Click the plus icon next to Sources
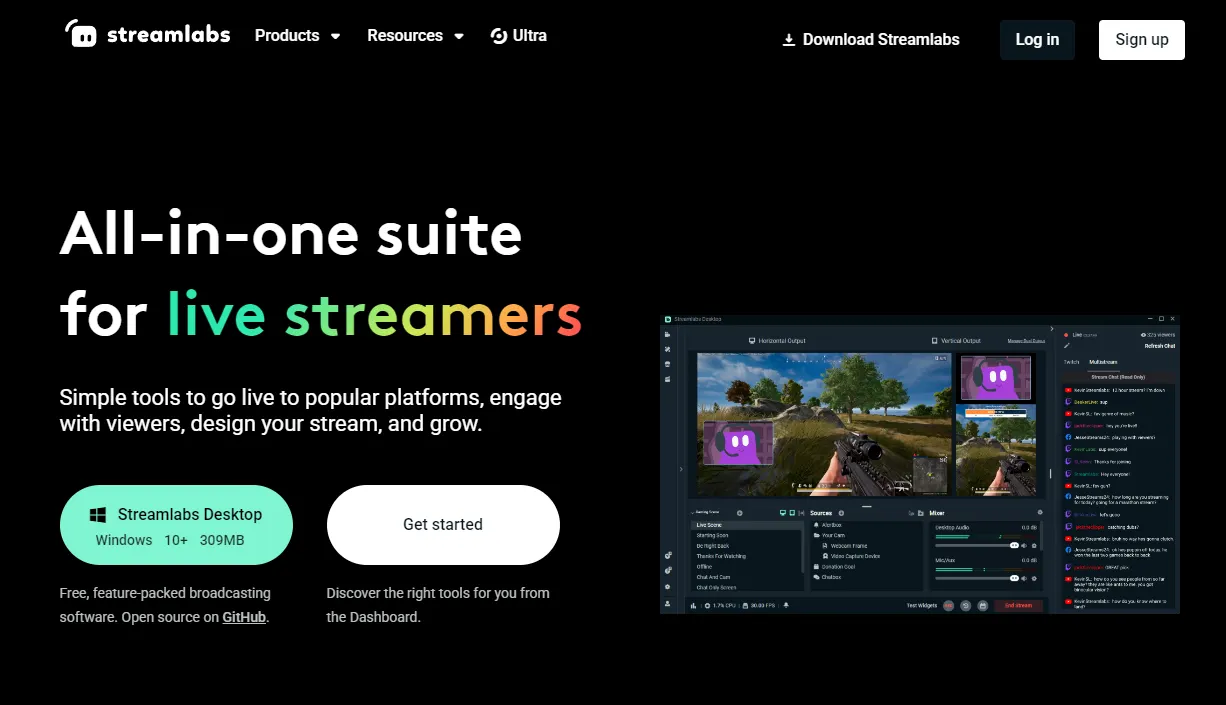The image size is (1226, 705). (x=841, y=513)
